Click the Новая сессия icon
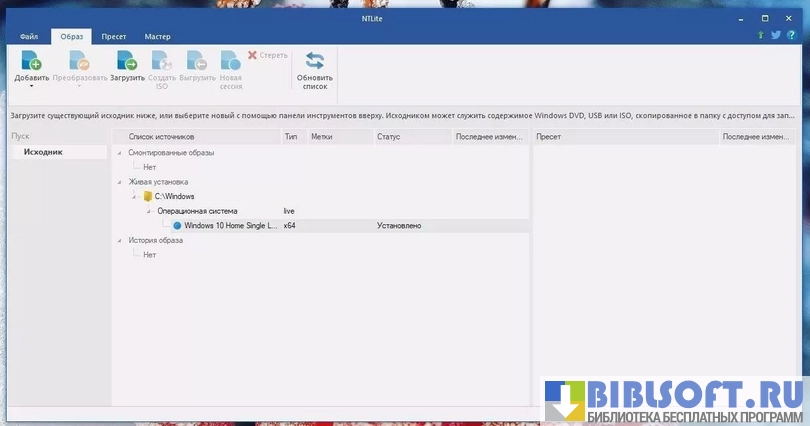This screenshot has height=426, width=810. (231, 62)
